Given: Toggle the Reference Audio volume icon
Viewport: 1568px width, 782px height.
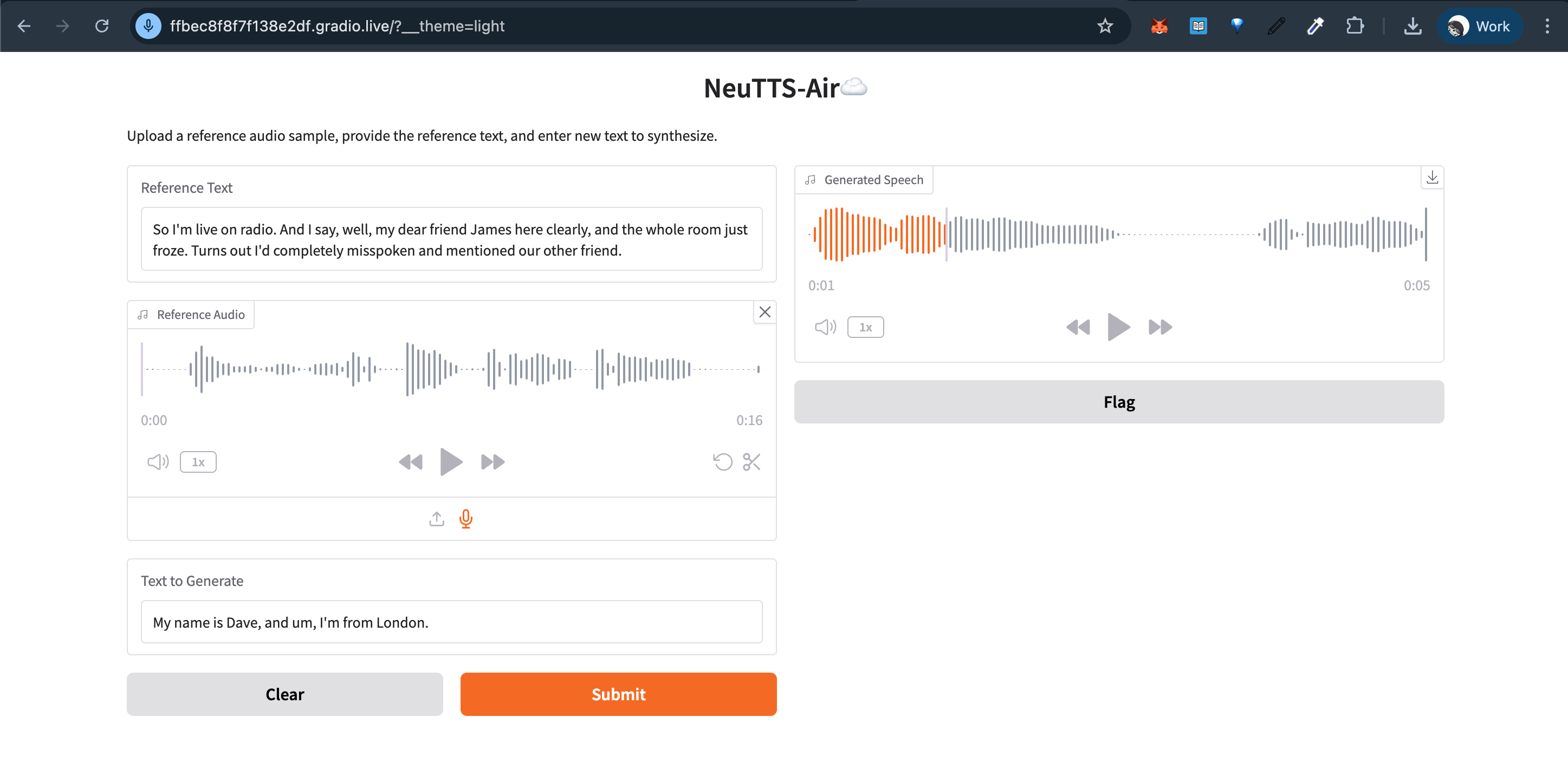Looking at the screenshot, I should (158, 462).
